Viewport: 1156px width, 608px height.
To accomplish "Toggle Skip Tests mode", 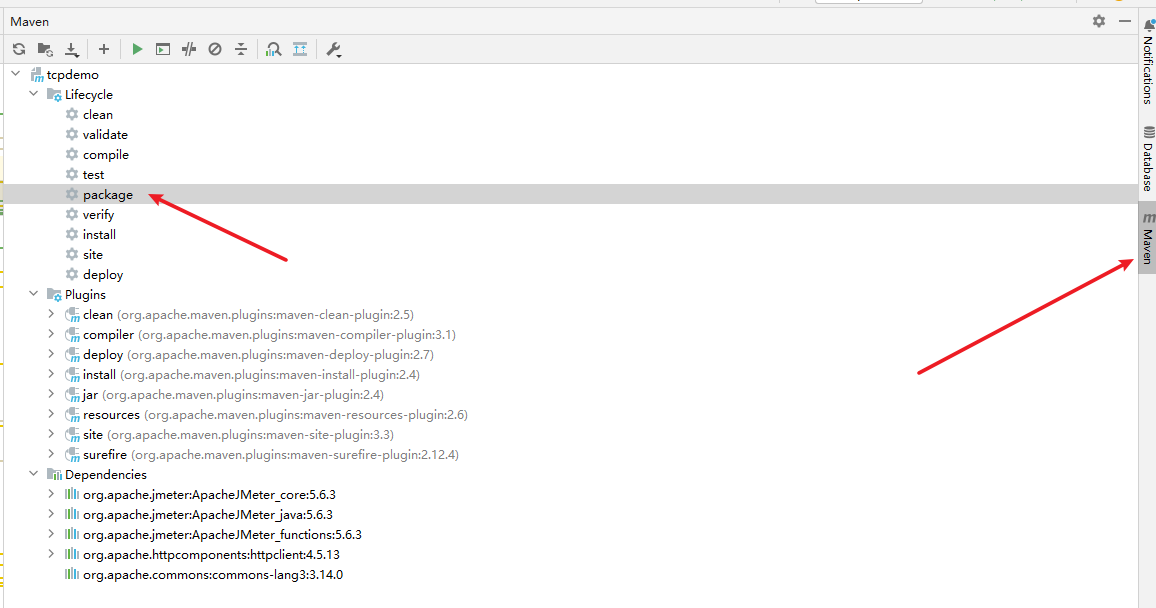I will 215,49.
